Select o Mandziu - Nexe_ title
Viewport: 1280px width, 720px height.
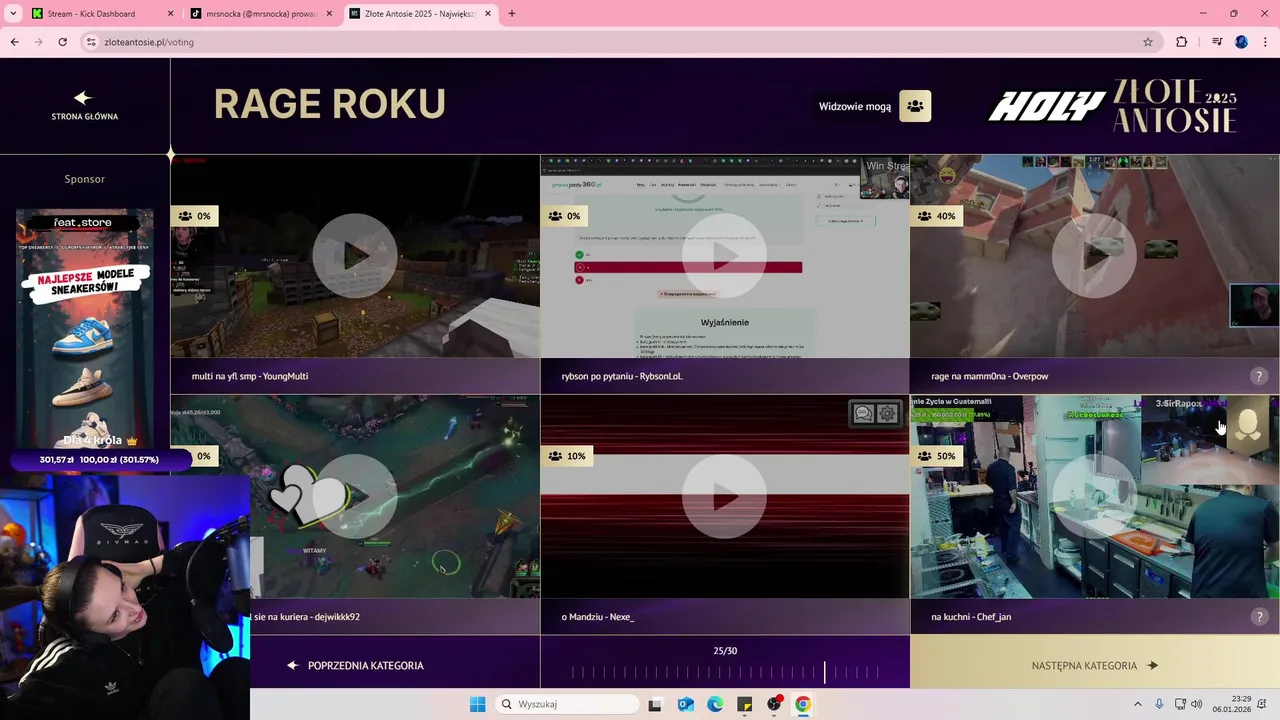pyautogui.click(x=598, y=617)
